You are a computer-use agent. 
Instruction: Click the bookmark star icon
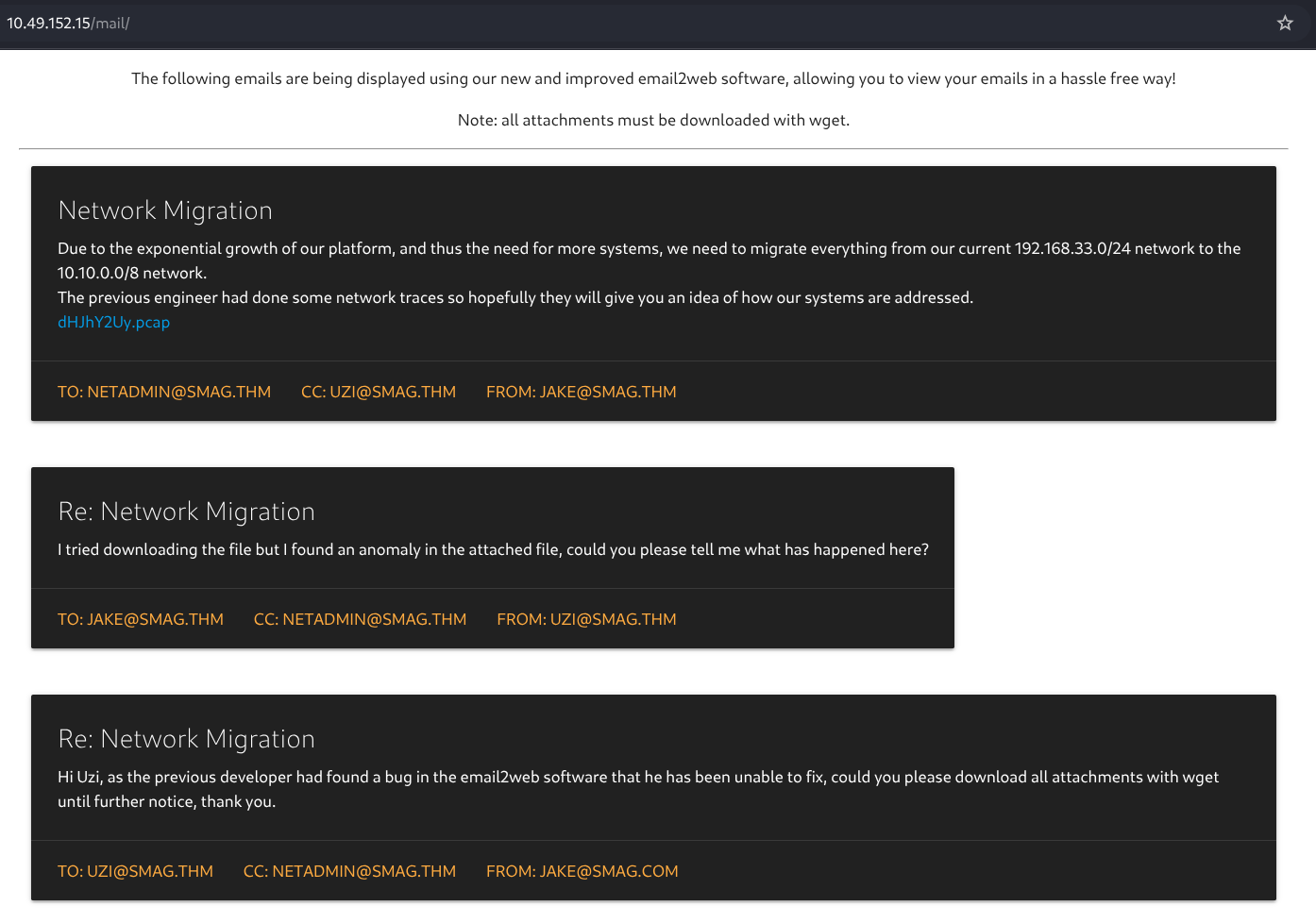click(1285, 24)
